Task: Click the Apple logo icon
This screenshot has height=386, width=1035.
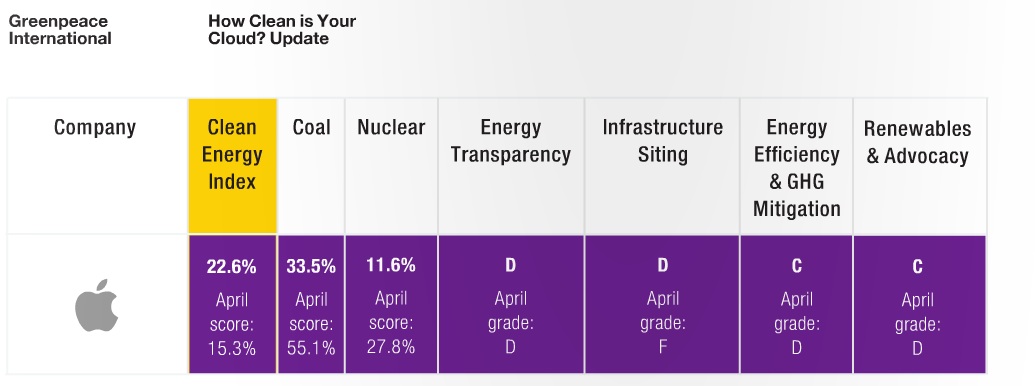Action: pos(96,305)
